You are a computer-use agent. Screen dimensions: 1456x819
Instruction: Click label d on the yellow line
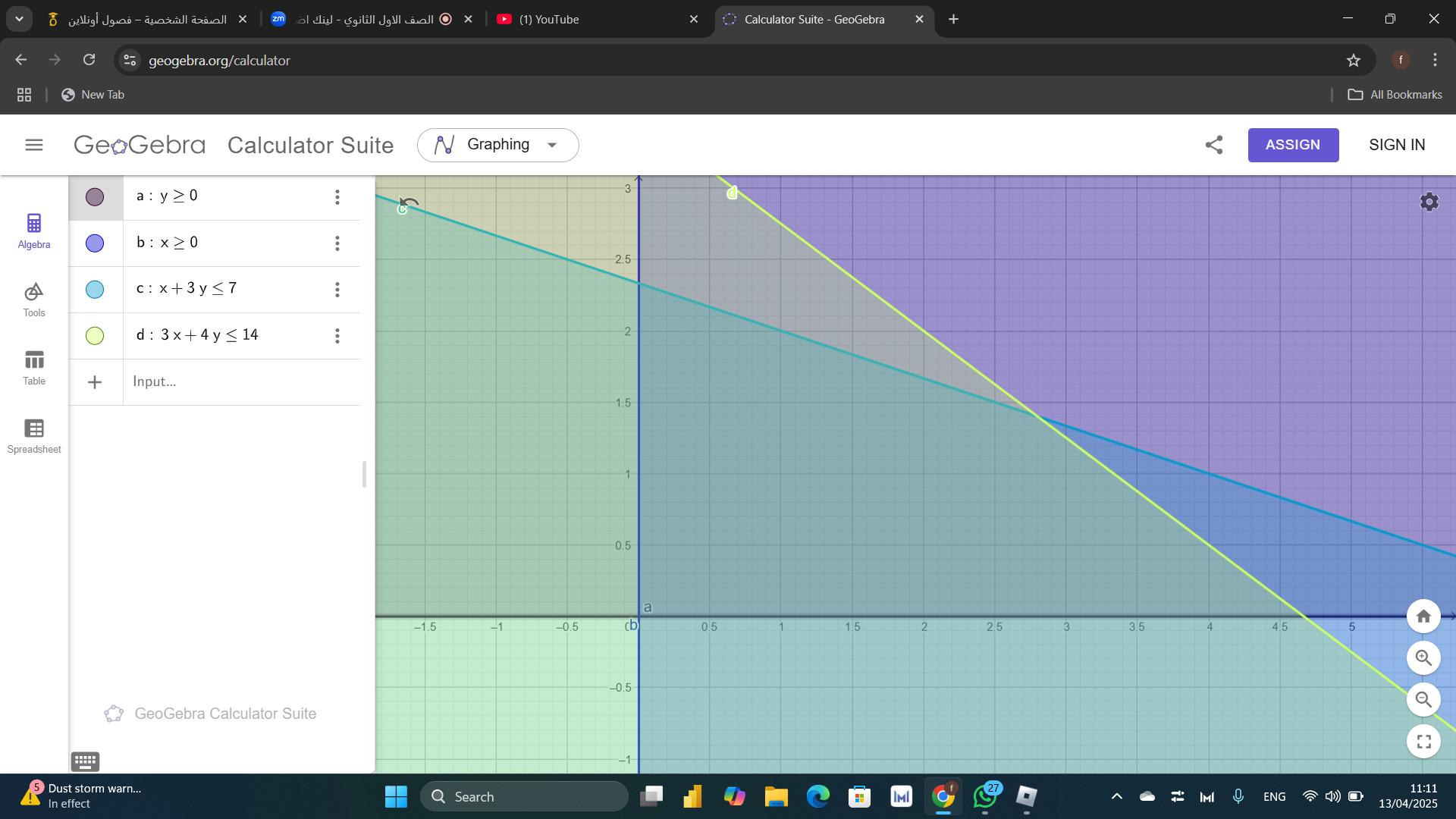pyautogui.click(x=732, y=193)
